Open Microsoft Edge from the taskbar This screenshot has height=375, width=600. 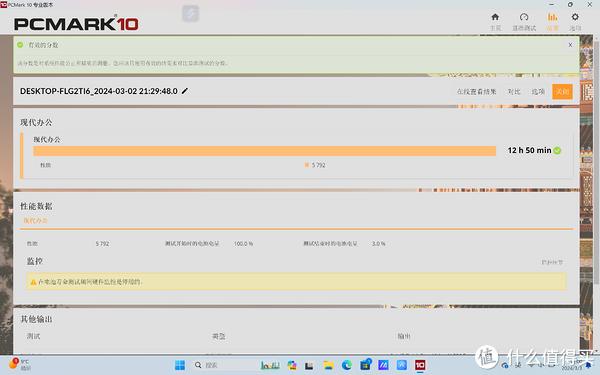point(347,365)
